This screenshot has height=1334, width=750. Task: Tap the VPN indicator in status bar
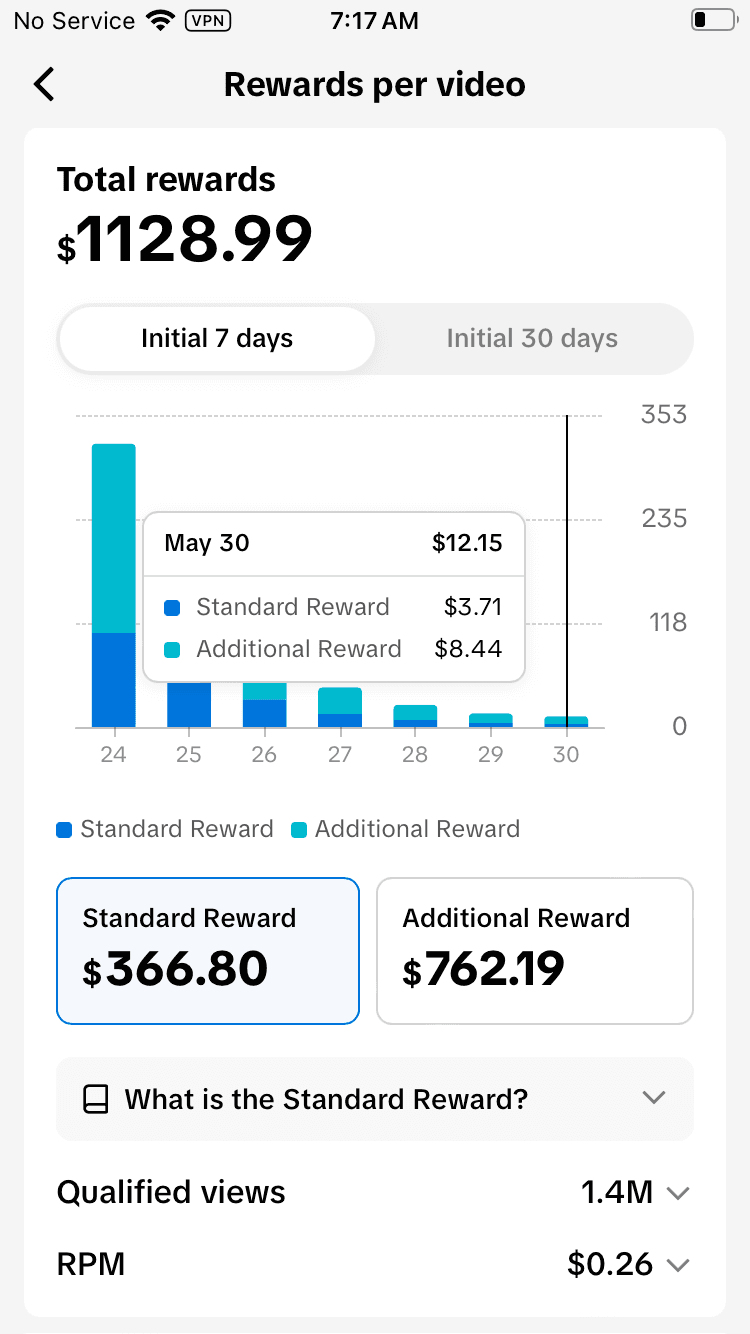[208, 20]
